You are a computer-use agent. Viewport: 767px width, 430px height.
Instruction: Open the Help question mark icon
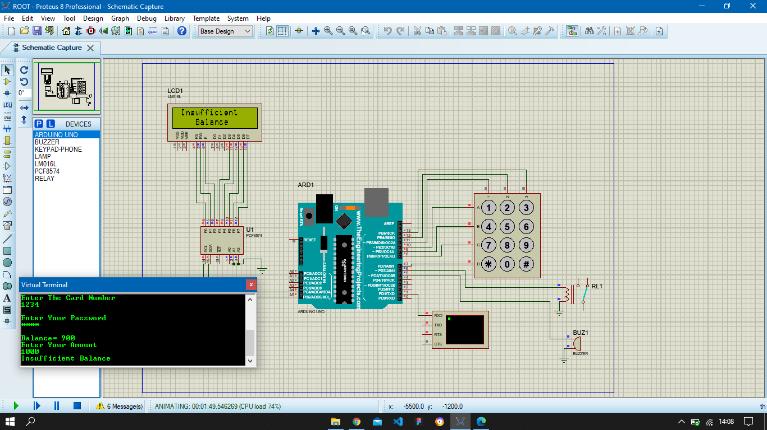click(182, 31)
